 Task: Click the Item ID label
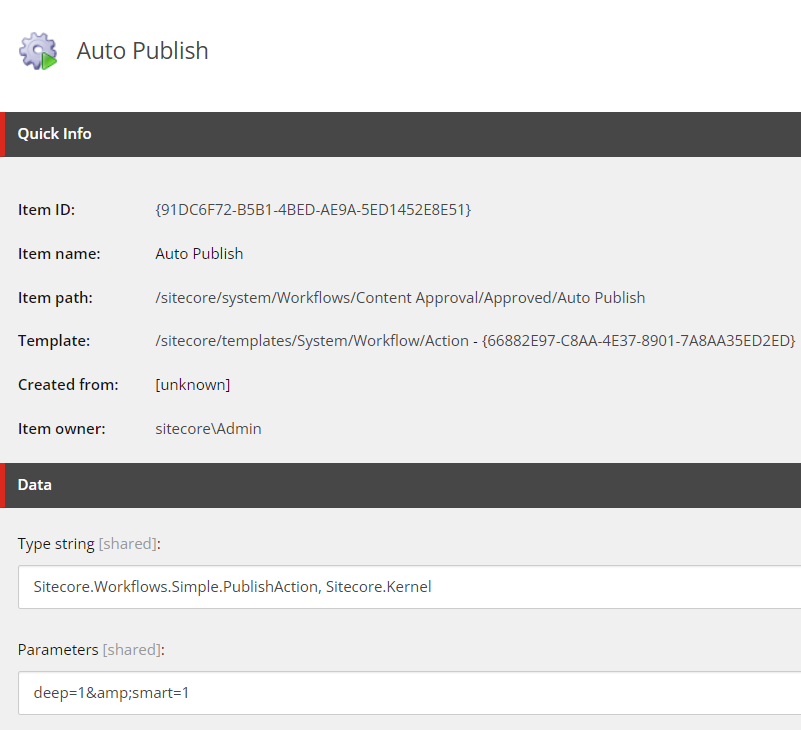click(x=46, y=210)
